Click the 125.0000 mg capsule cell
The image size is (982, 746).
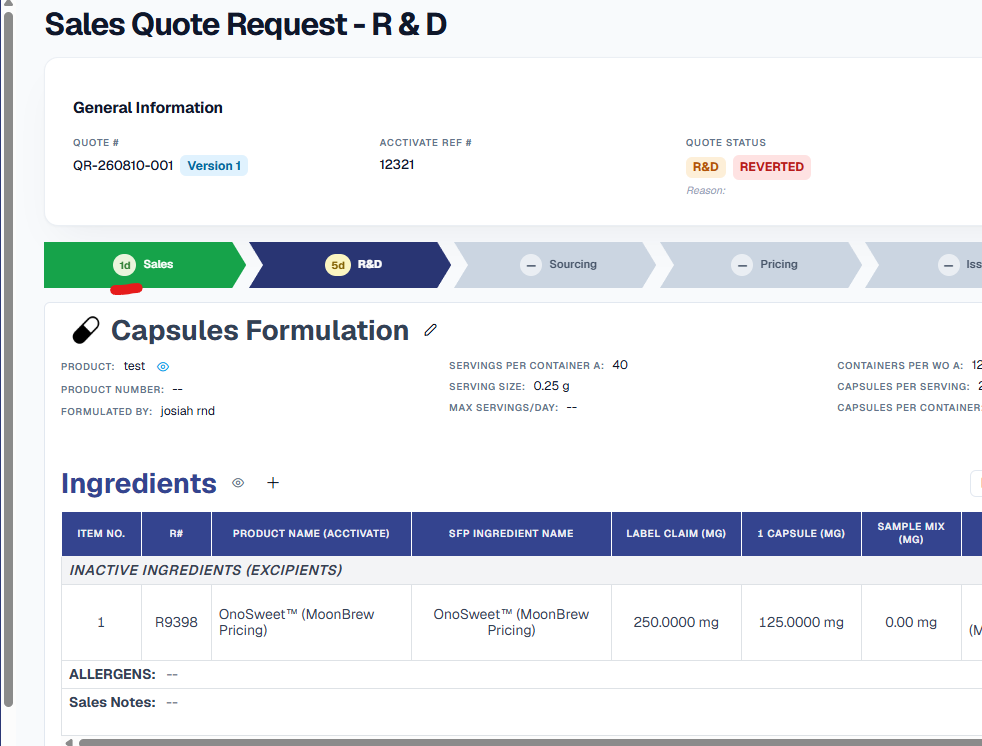point(801,623)
